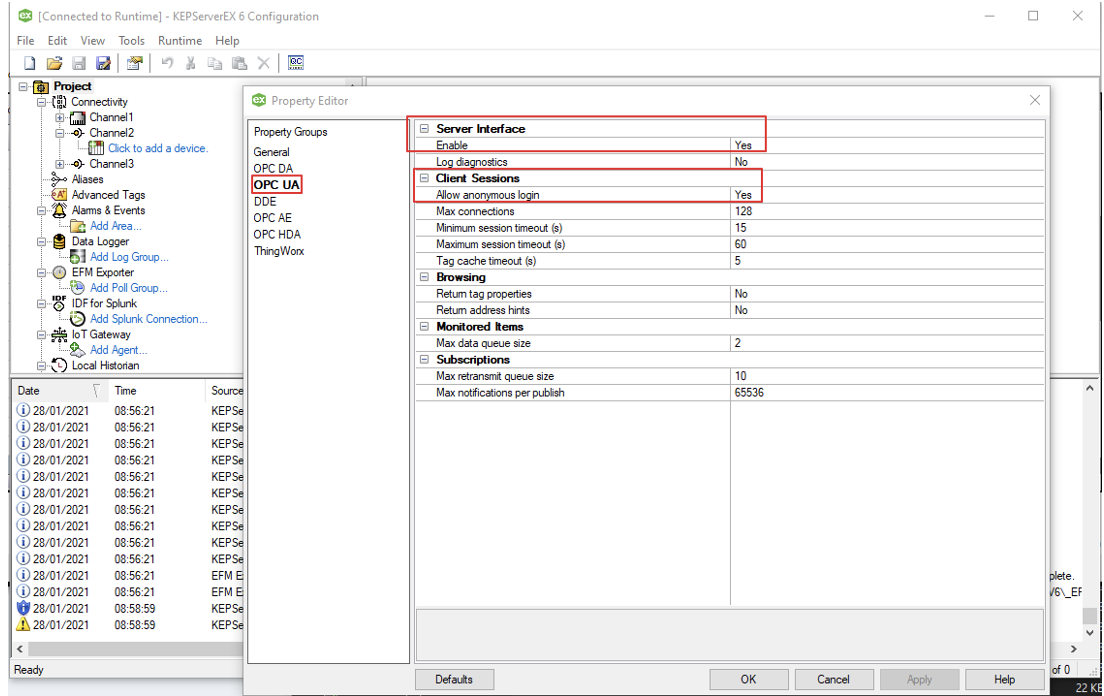
Task: Collapse the Channel2 tree node
Action: click(x=60, y=133)
